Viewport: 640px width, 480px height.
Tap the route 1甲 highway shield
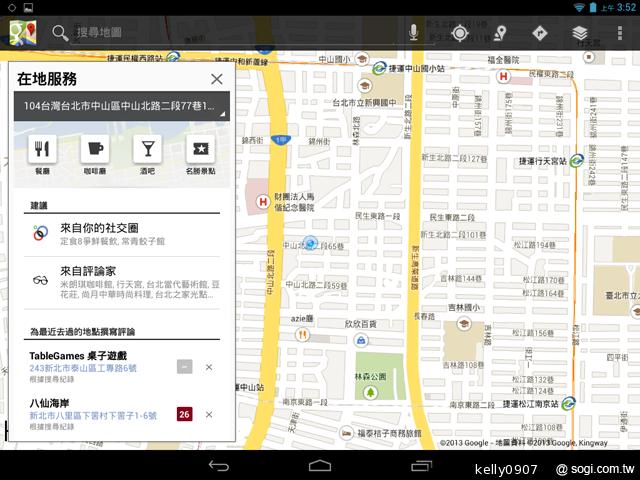(x=281, y=140)
